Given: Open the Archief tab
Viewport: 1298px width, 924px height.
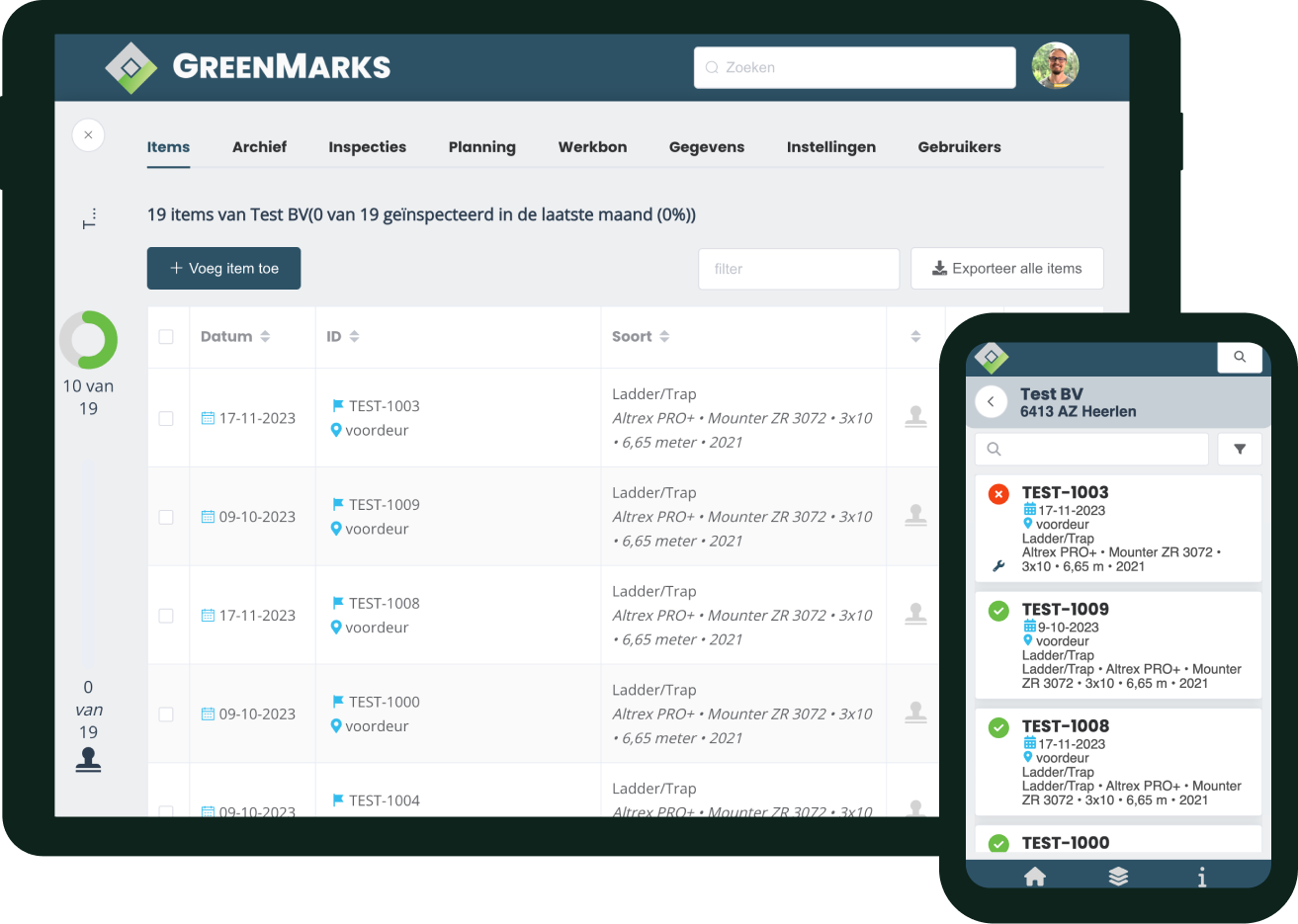Looking at the screenshot, I should 259,147.
